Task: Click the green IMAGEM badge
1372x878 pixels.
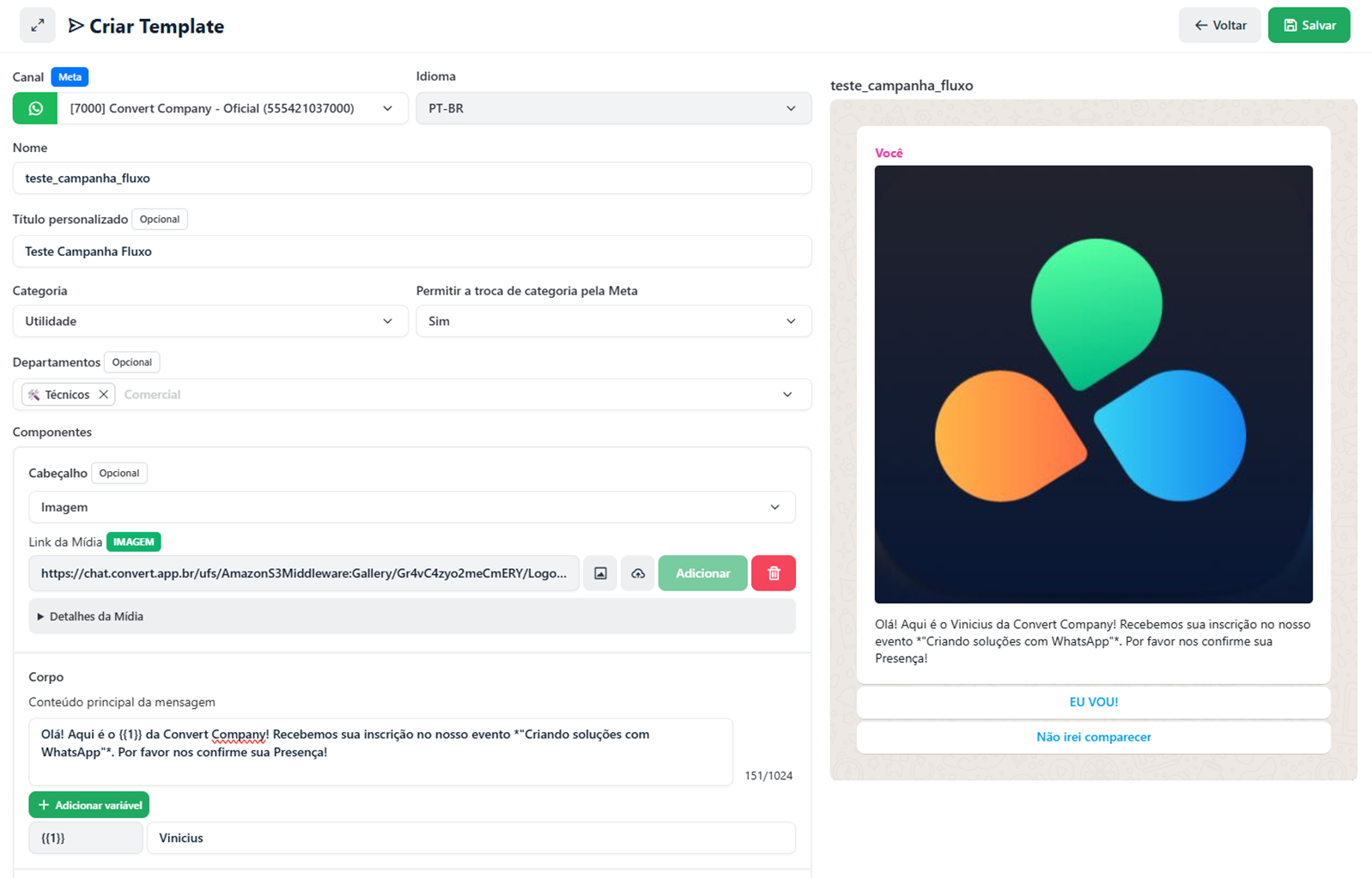Action: tap(134, 542)
